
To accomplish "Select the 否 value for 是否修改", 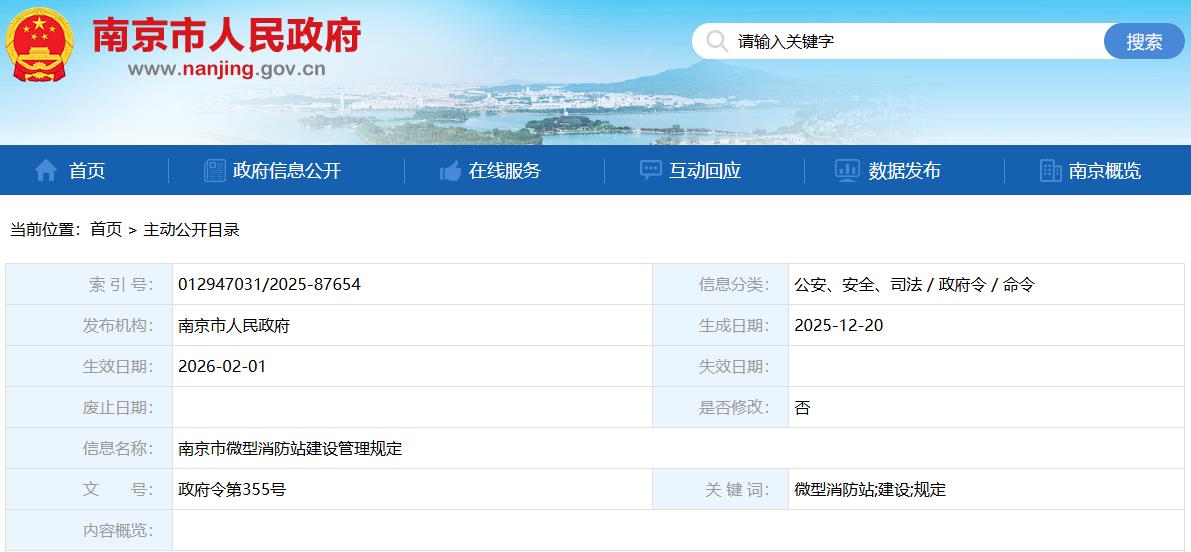I will click(802, 407).
